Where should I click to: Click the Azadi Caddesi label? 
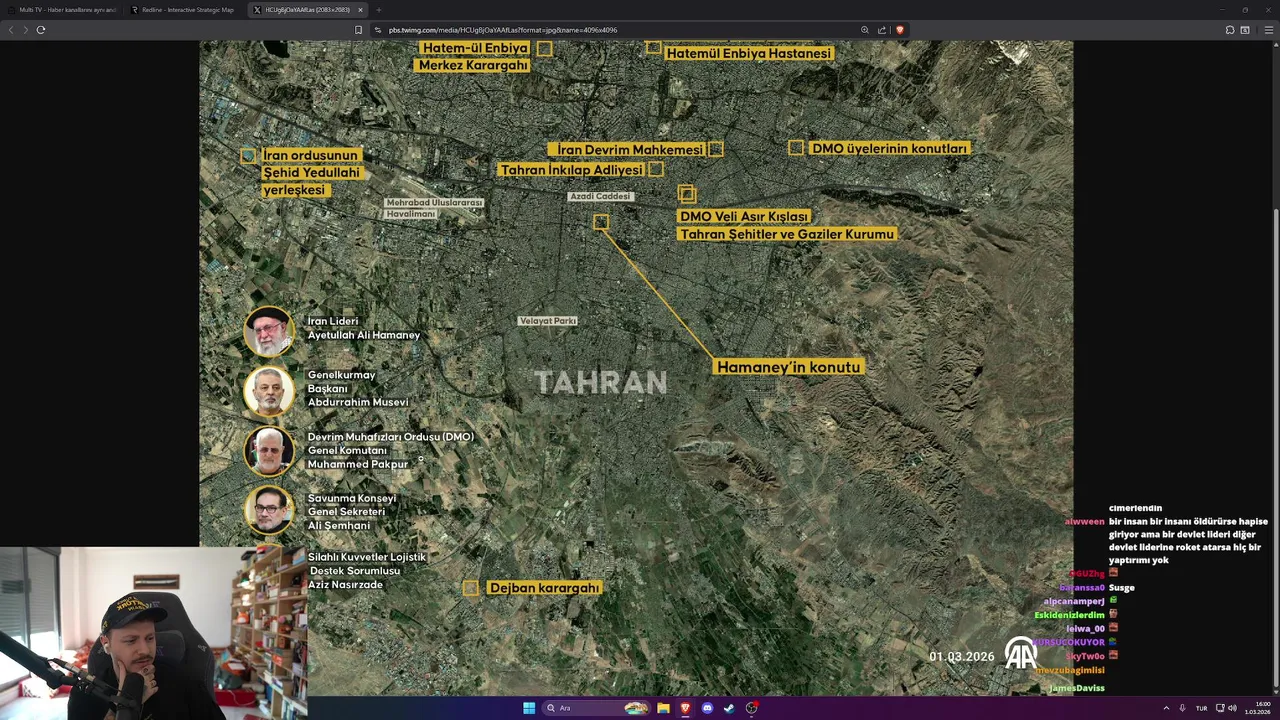coord(601,196)
